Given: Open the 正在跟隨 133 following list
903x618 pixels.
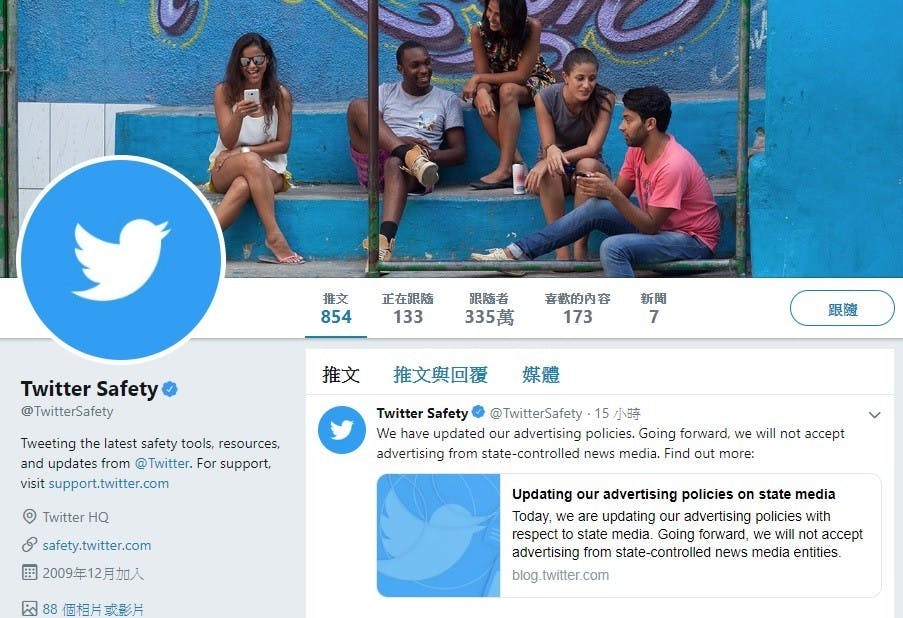Looking at the screenshot, I should point(408,309).
